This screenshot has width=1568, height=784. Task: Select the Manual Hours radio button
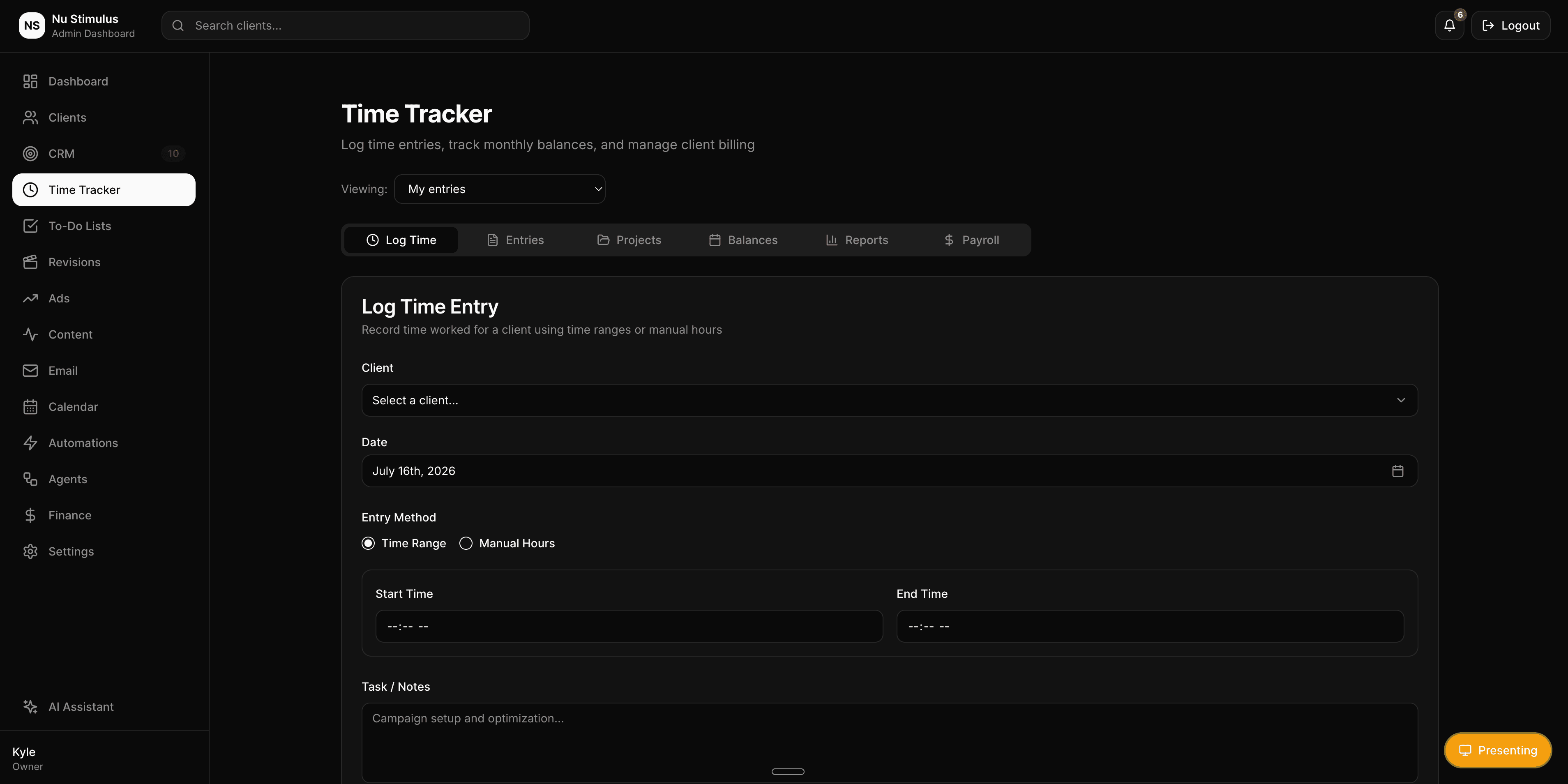(x=466, y=544)
